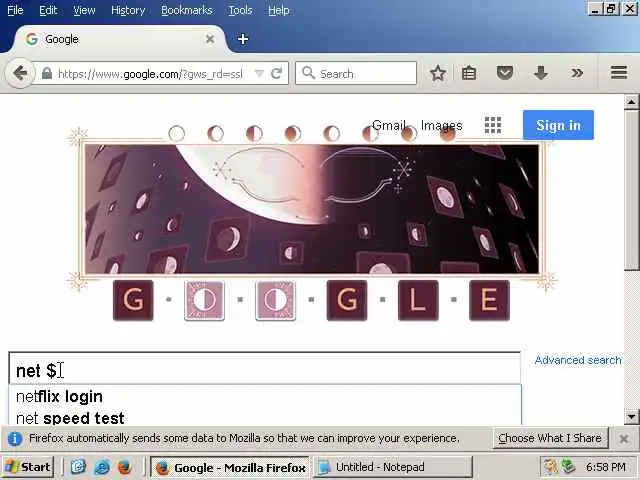Open the Gmail link
640x480 pixels.
[x=389, y=125]
